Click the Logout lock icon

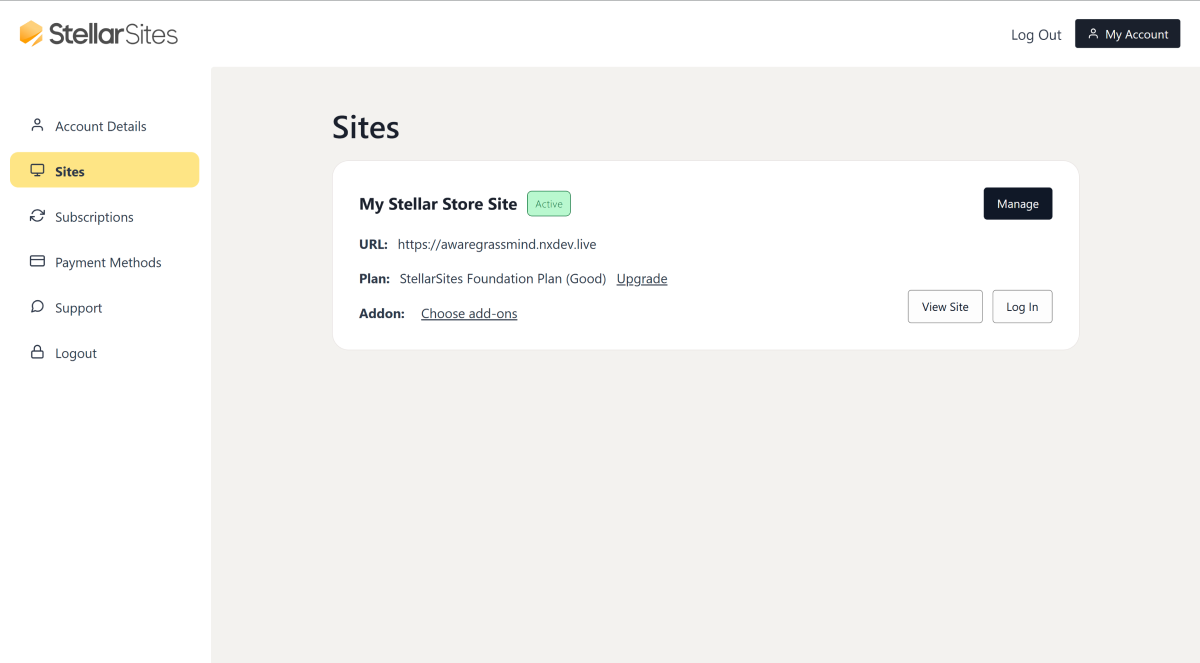click(38, 352)
